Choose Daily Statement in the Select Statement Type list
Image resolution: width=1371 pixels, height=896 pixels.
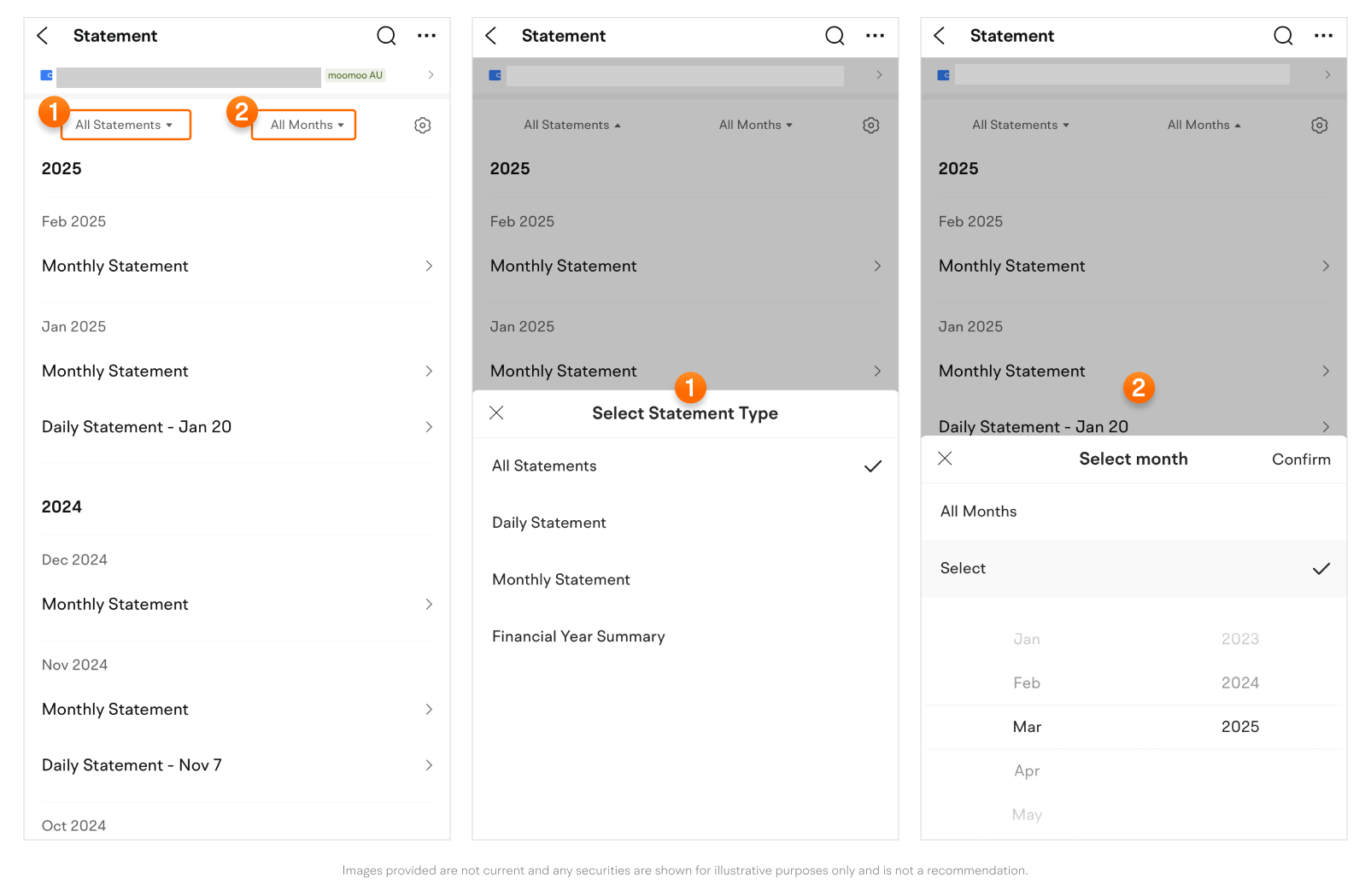point(549,523)
